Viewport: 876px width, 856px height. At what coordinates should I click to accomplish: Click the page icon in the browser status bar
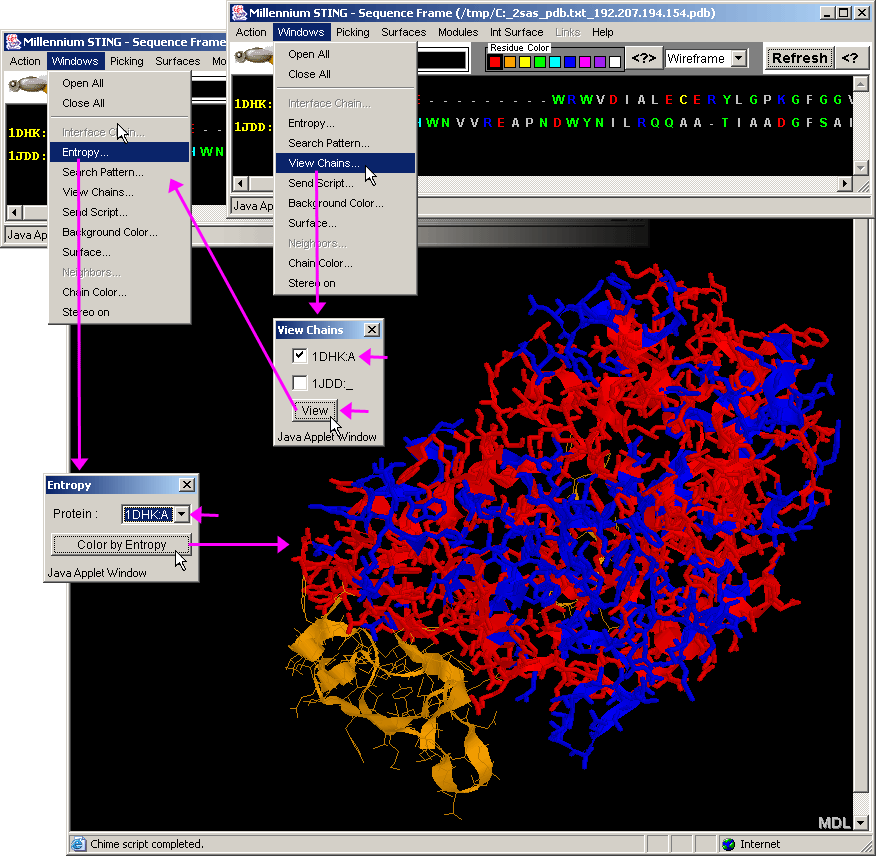(78, 844)
